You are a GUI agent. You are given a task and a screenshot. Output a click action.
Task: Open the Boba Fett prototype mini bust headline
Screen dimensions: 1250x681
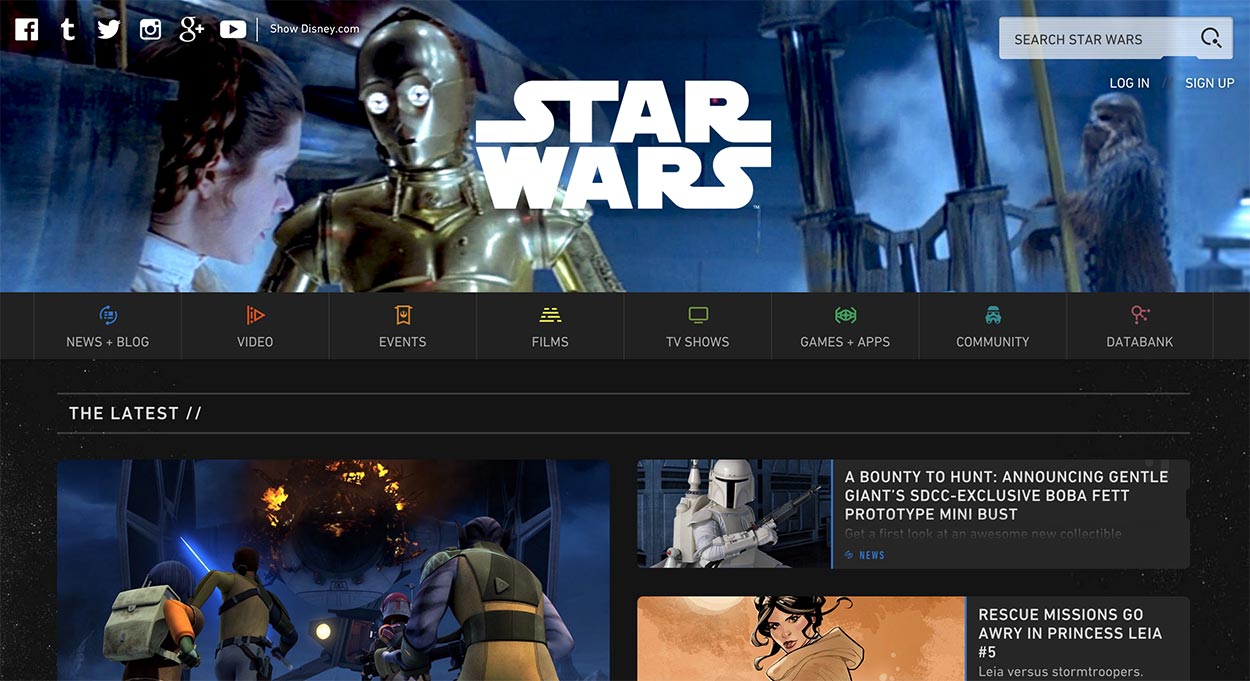pos(1007,495)
